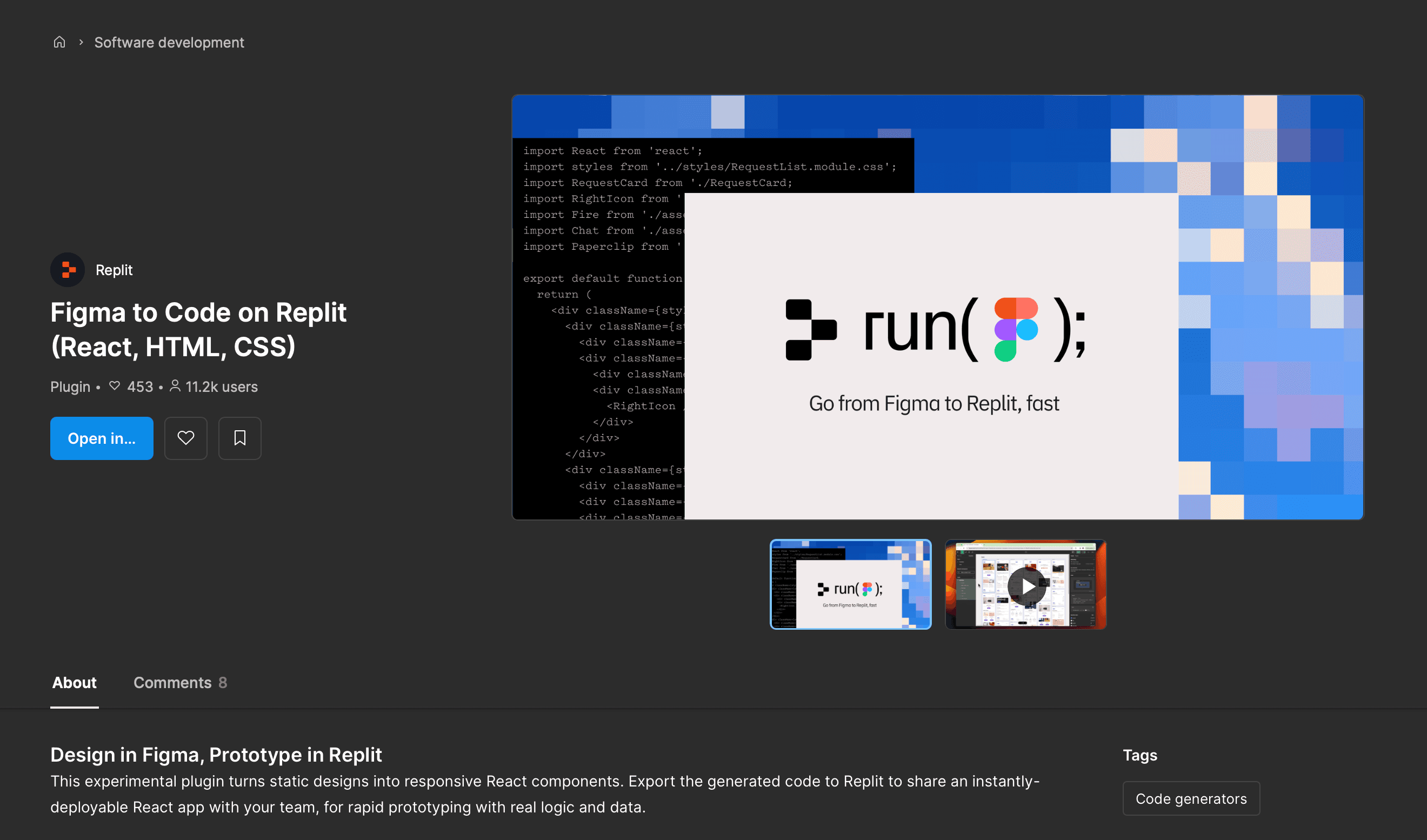Click the black Replit logo in cover
The width and height of the screenshot is (1427, 840).
coord(810,330)
